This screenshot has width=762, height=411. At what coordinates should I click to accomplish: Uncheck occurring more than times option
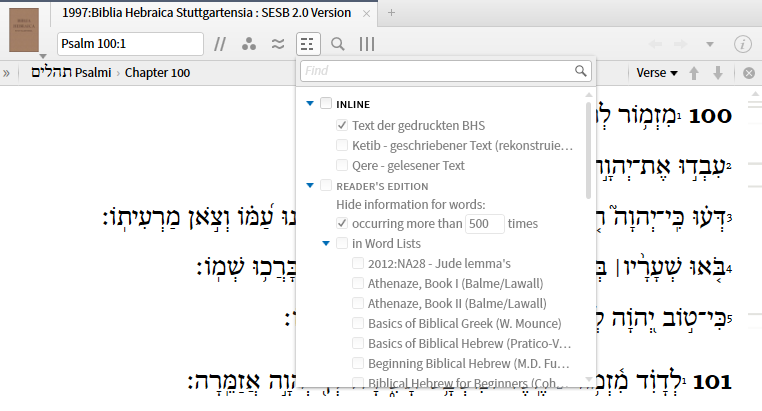[342, 223]
